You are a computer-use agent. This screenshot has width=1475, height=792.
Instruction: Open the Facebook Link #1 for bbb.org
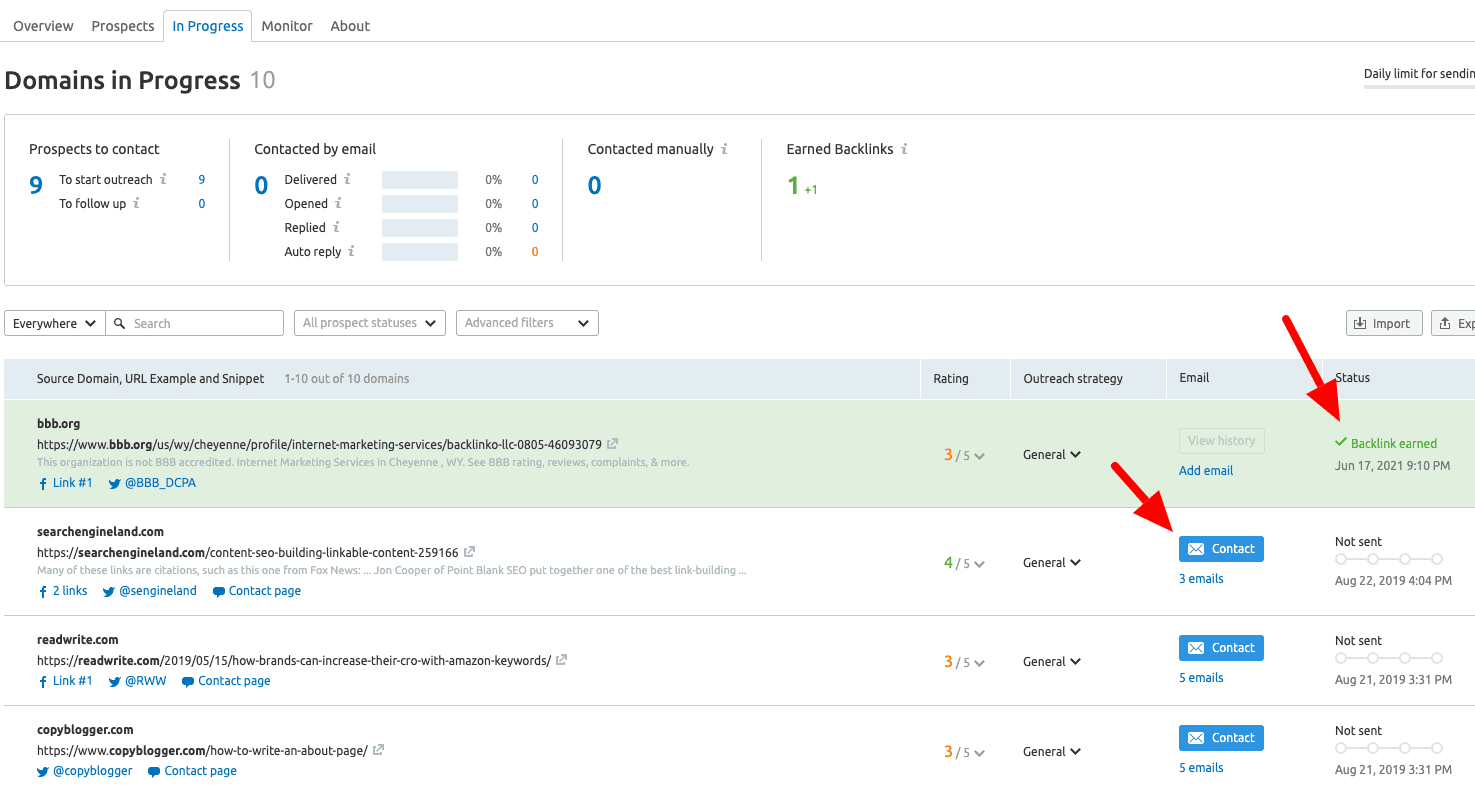[64, 482]
